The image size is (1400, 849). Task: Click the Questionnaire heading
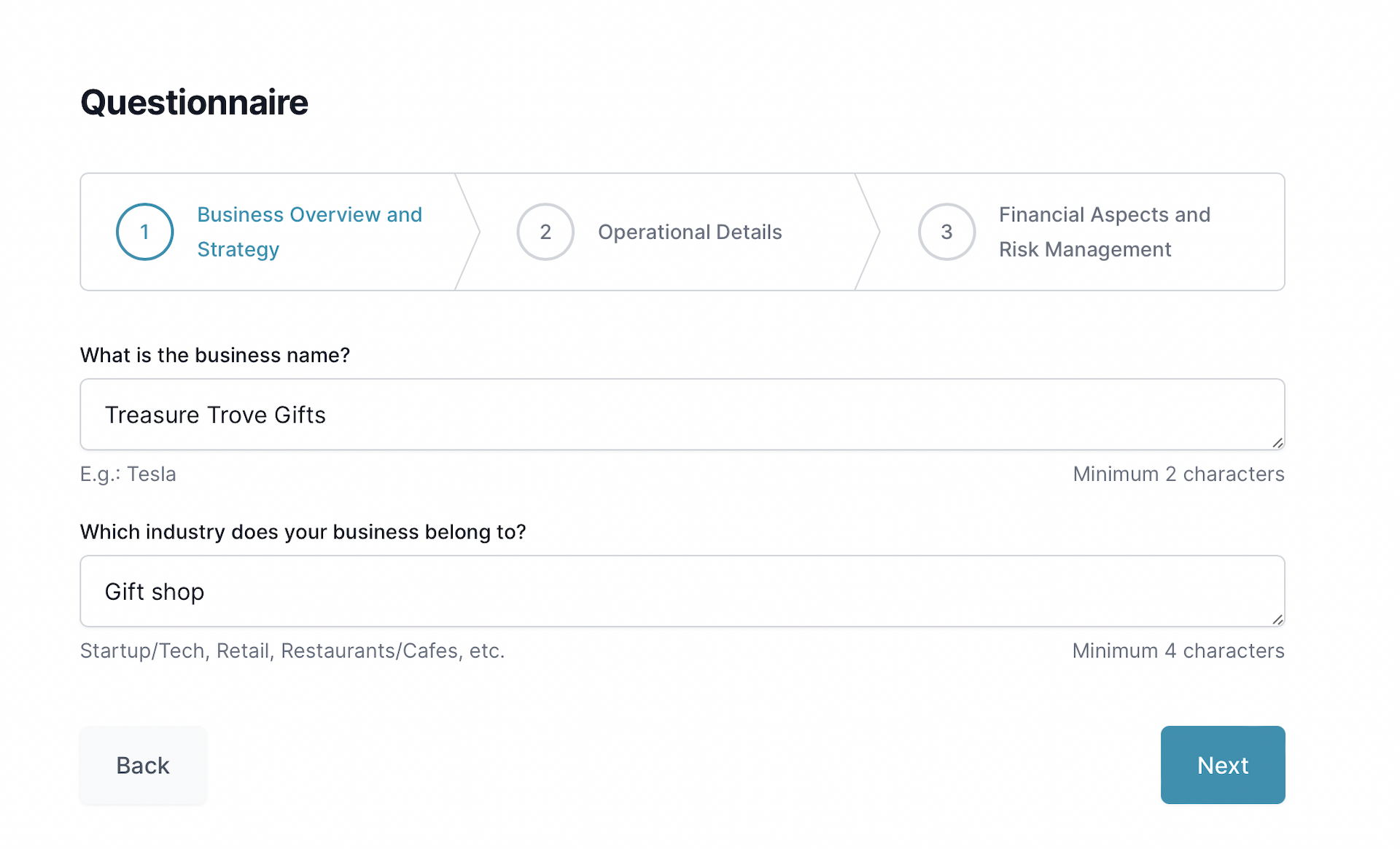(x=194, y=102)
